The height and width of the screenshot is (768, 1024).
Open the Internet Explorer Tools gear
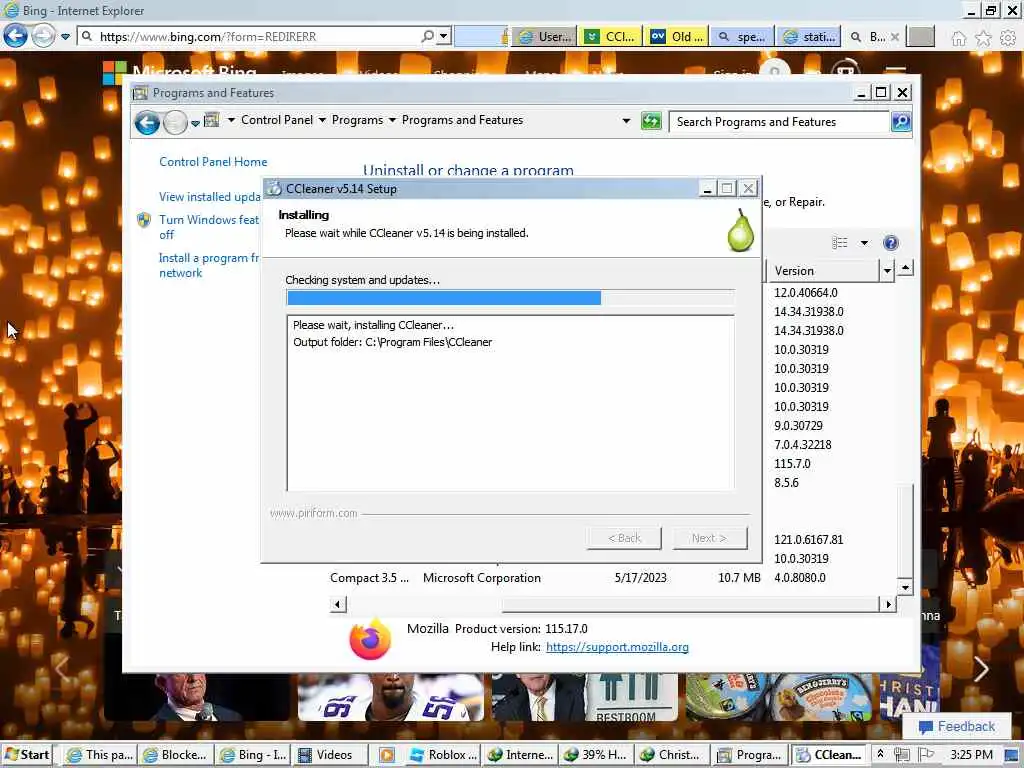[x=1008, y=38]
